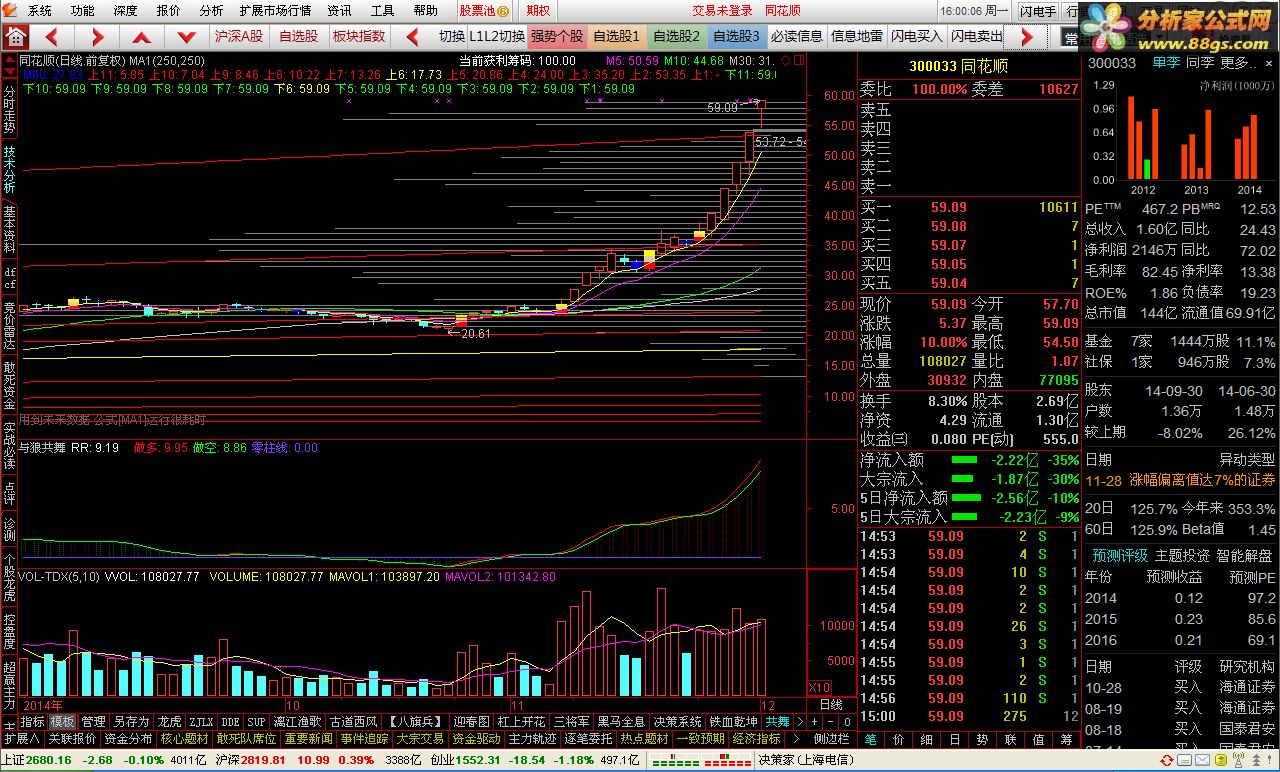Click the red up arrow in the toolbar
The width and height of the screenshot is (1280, 772).
(142, 37)
